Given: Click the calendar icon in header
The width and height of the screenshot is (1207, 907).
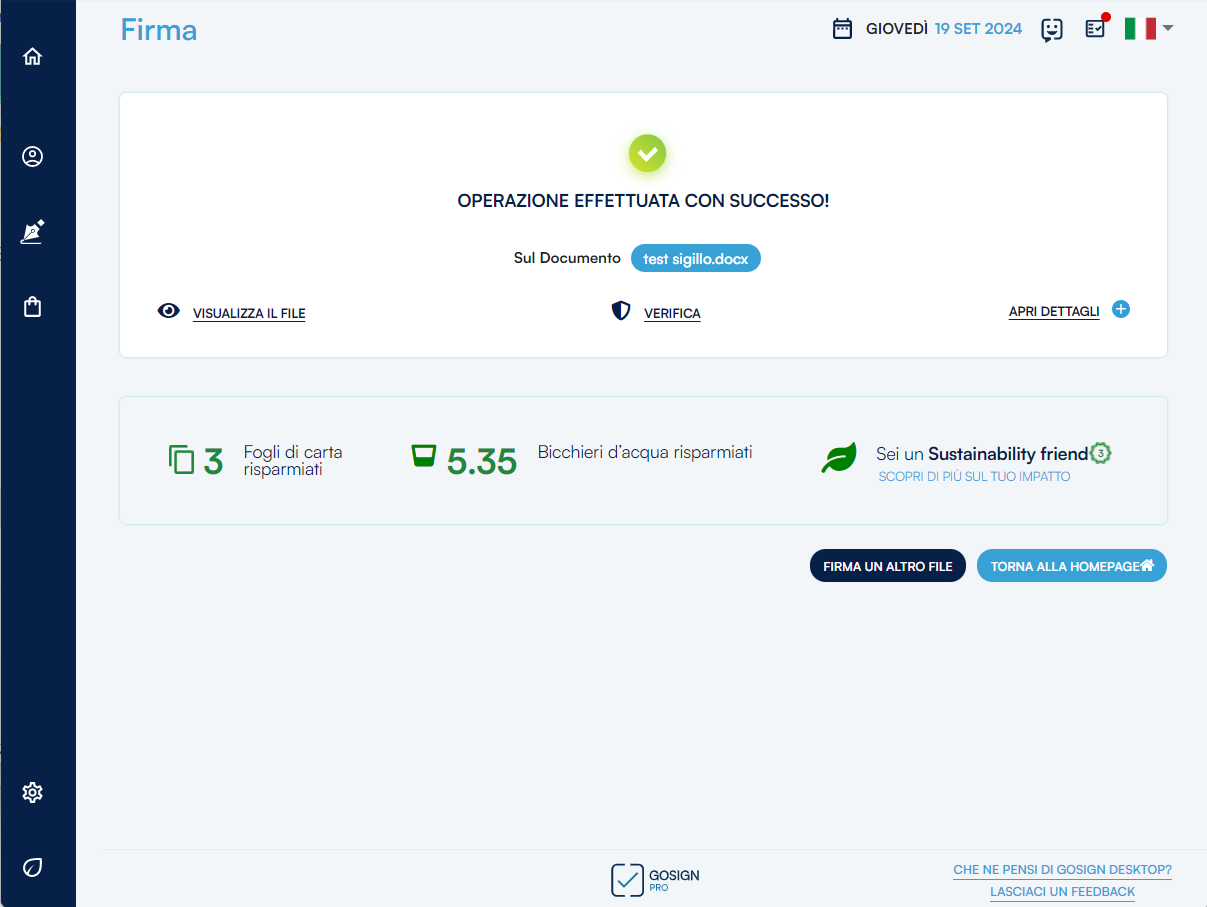Looking at the screenshot, I should (x=842, y=29).
